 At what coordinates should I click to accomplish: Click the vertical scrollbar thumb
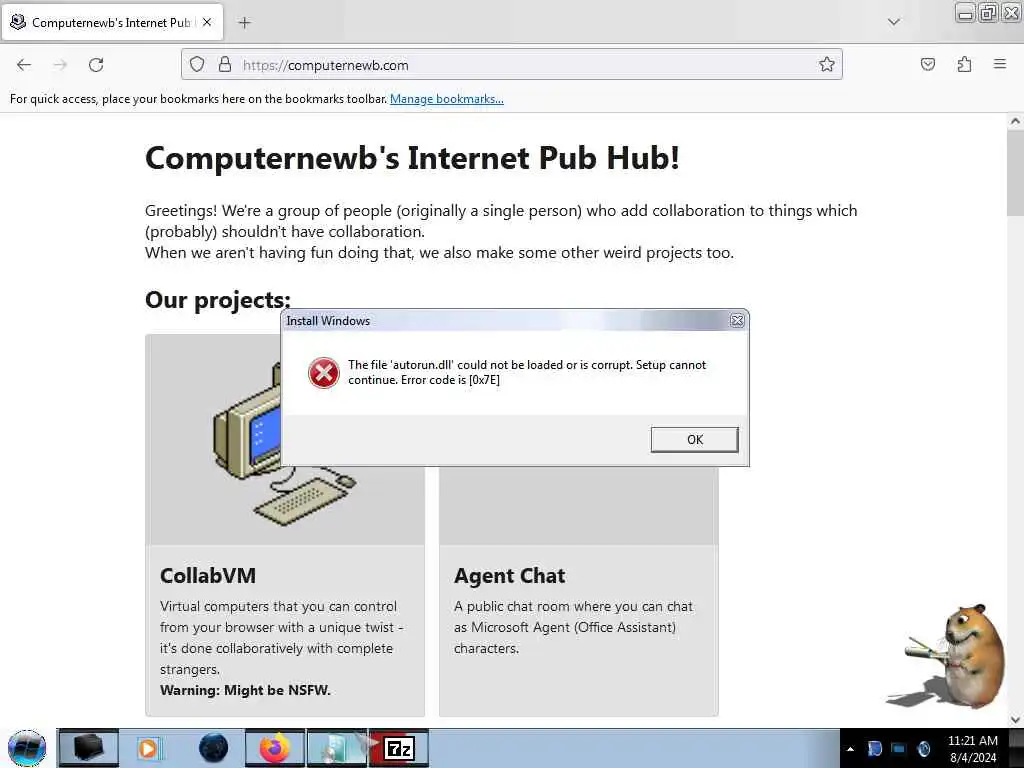click(x=1015, y=172)
